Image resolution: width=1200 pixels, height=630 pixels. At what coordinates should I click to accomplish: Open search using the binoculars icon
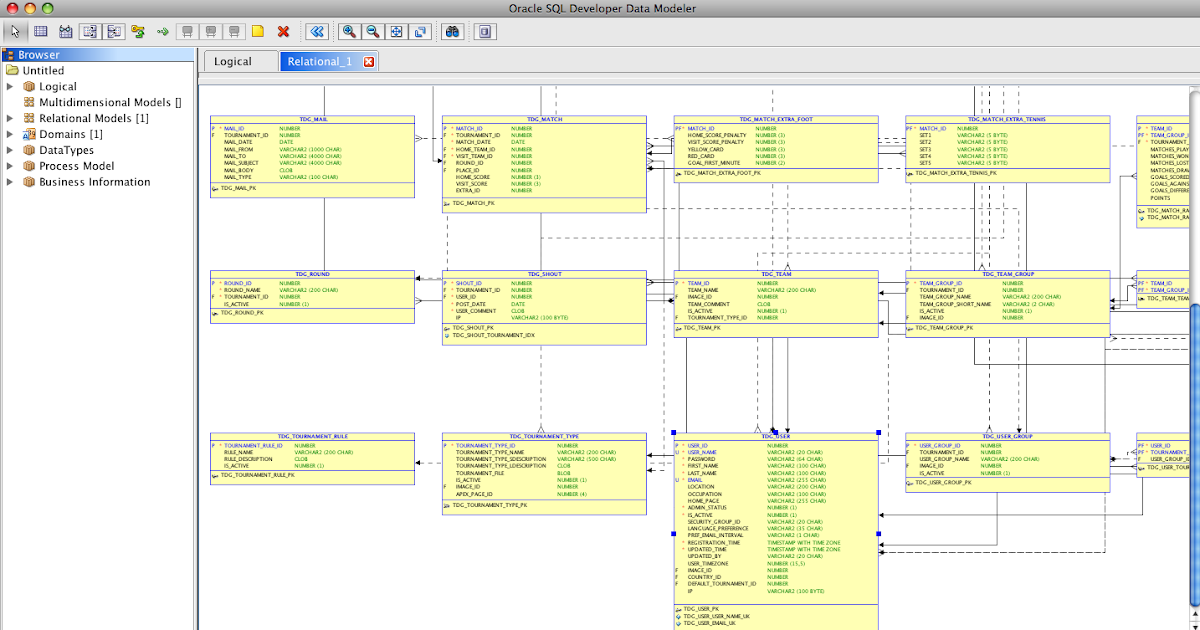(x=451, y=31)
